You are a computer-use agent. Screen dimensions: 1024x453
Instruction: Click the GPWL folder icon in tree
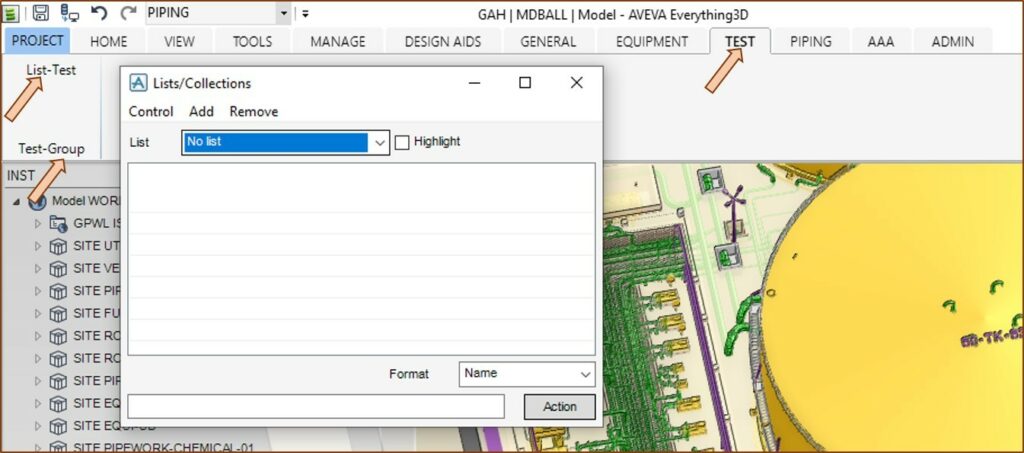[x=58, y=224]
